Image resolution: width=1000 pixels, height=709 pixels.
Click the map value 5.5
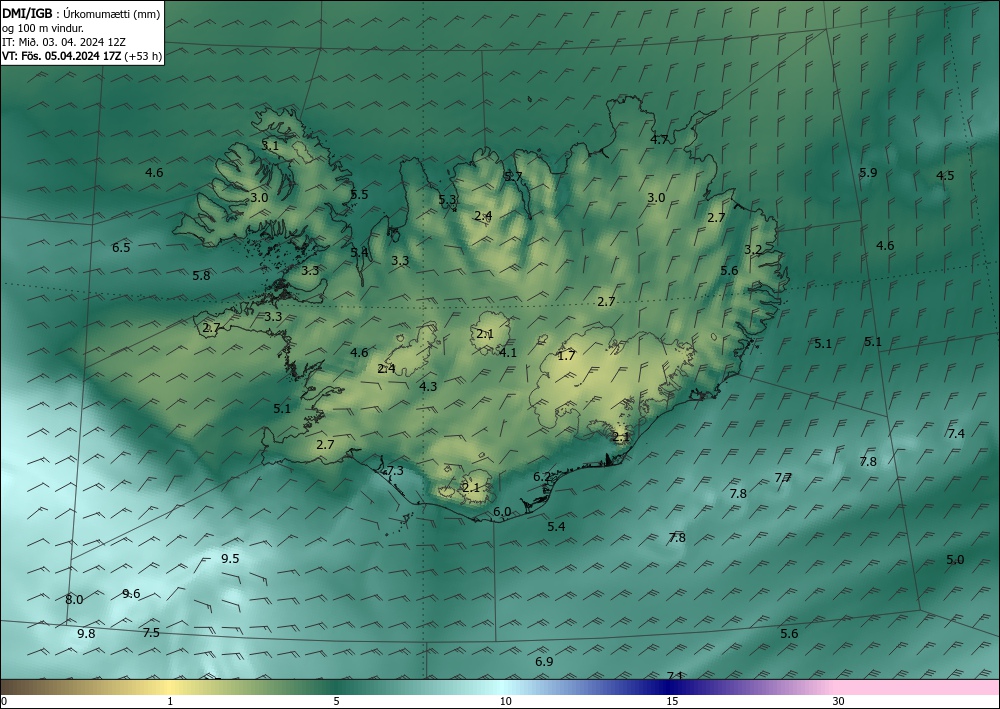pyautogui.click(x=360, y=194)
